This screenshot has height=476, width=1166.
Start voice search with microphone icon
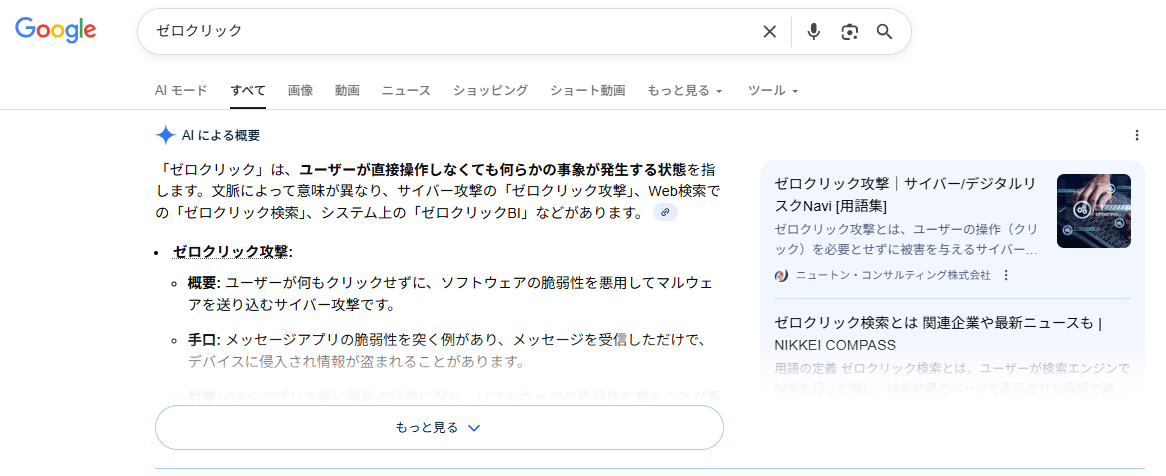tap(813, 31)
